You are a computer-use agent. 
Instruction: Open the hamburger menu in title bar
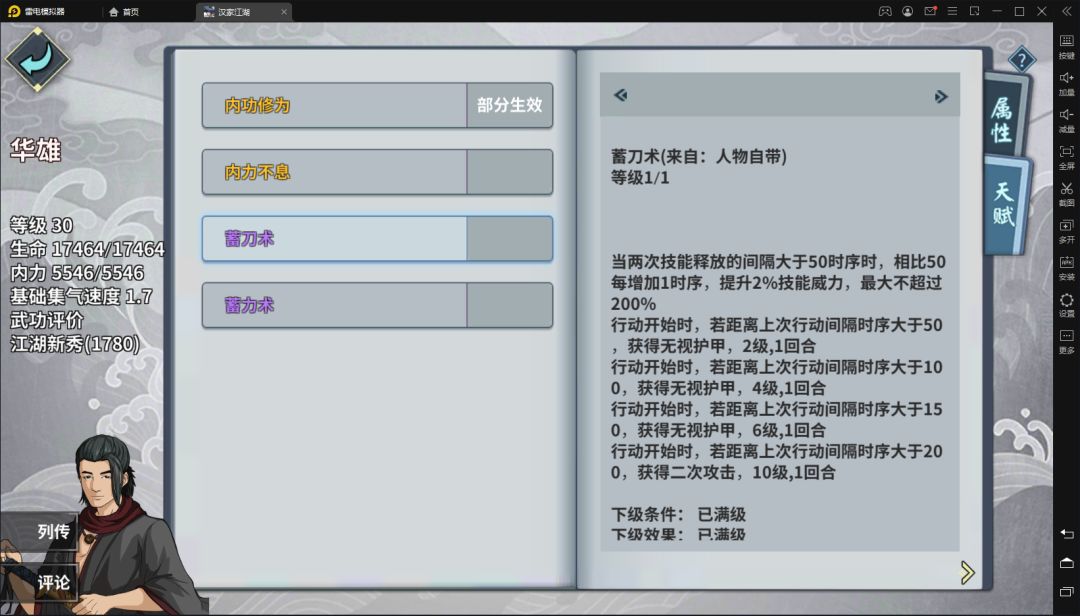coord(953,11)
